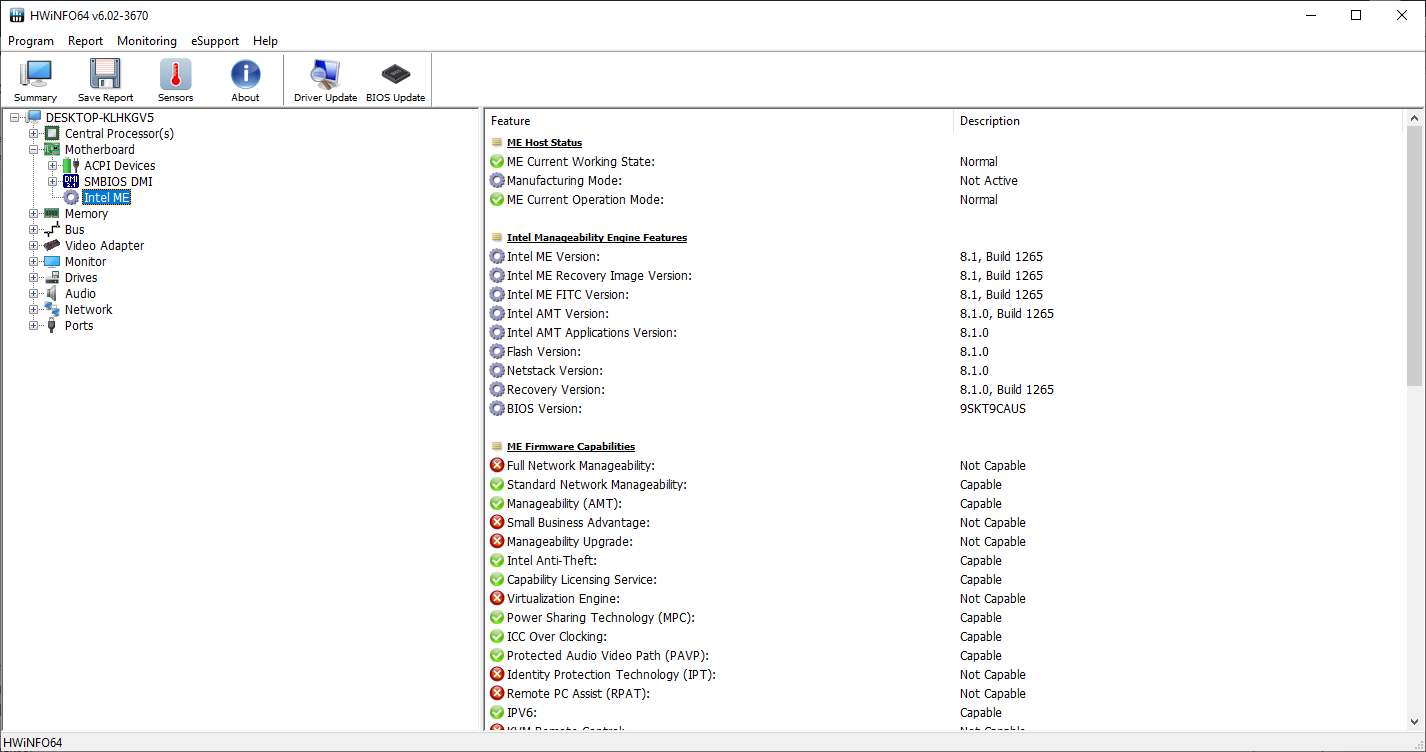1426x752 pixels.
Task: Click gear icon beside Intel ME Version
Action: [x=497, y=257]
